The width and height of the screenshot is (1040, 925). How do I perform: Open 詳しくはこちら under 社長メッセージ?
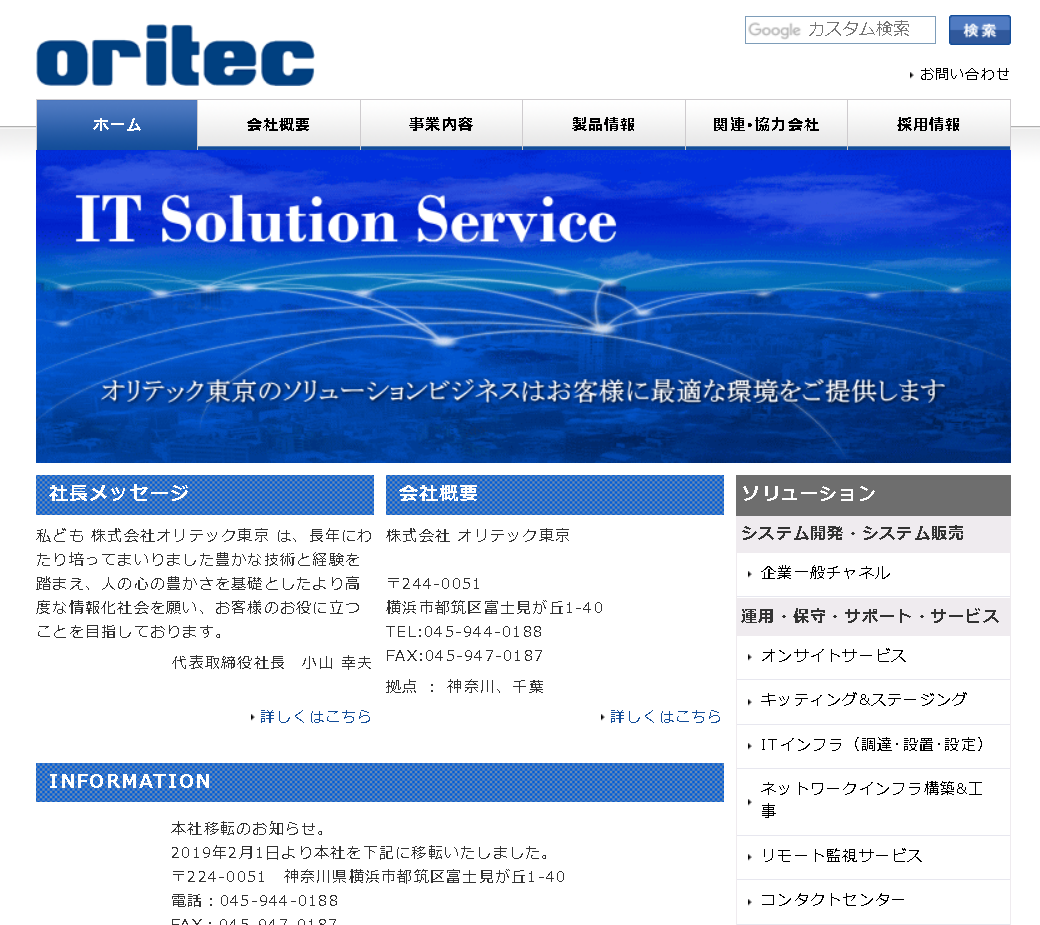pyautogui.click(x=315, y=717)
